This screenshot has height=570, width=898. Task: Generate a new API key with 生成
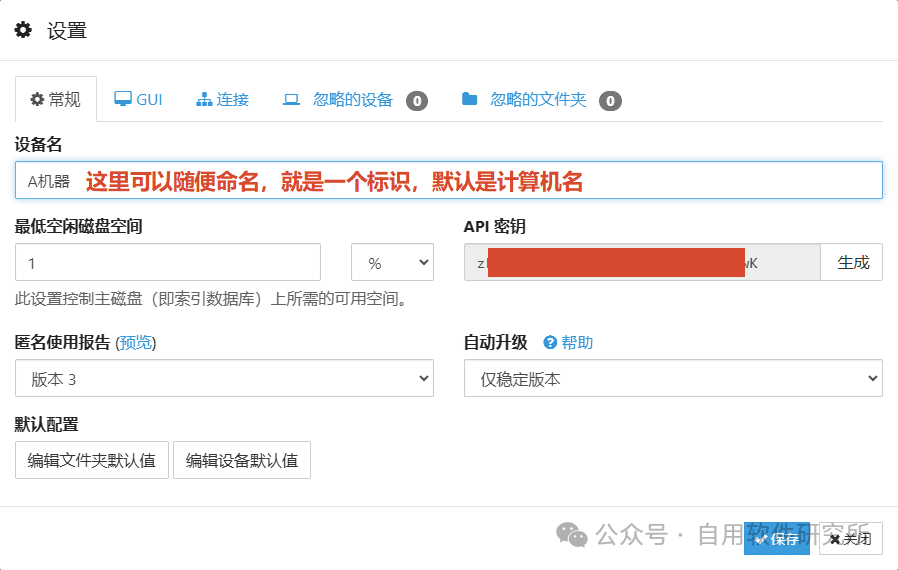[852, 262]
